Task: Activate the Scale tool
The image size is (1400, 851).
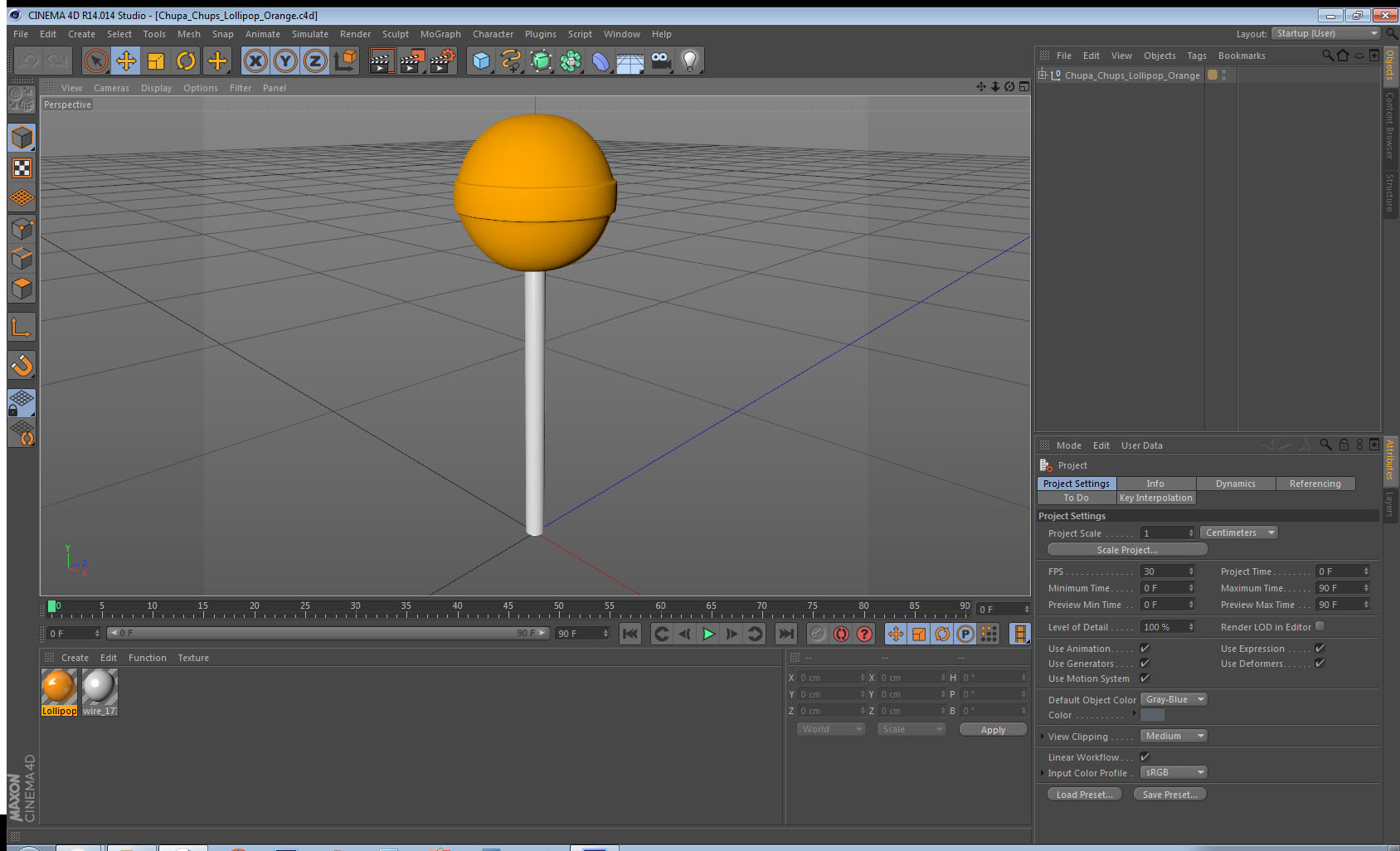Action: pyautogui.click(x=156, y=61)
